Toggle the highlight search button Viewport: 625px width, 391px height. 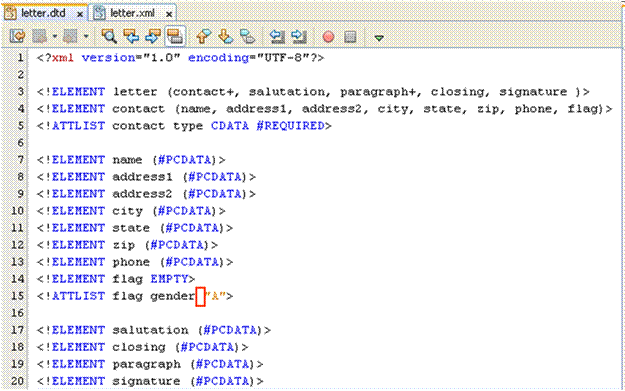point(175,36)
